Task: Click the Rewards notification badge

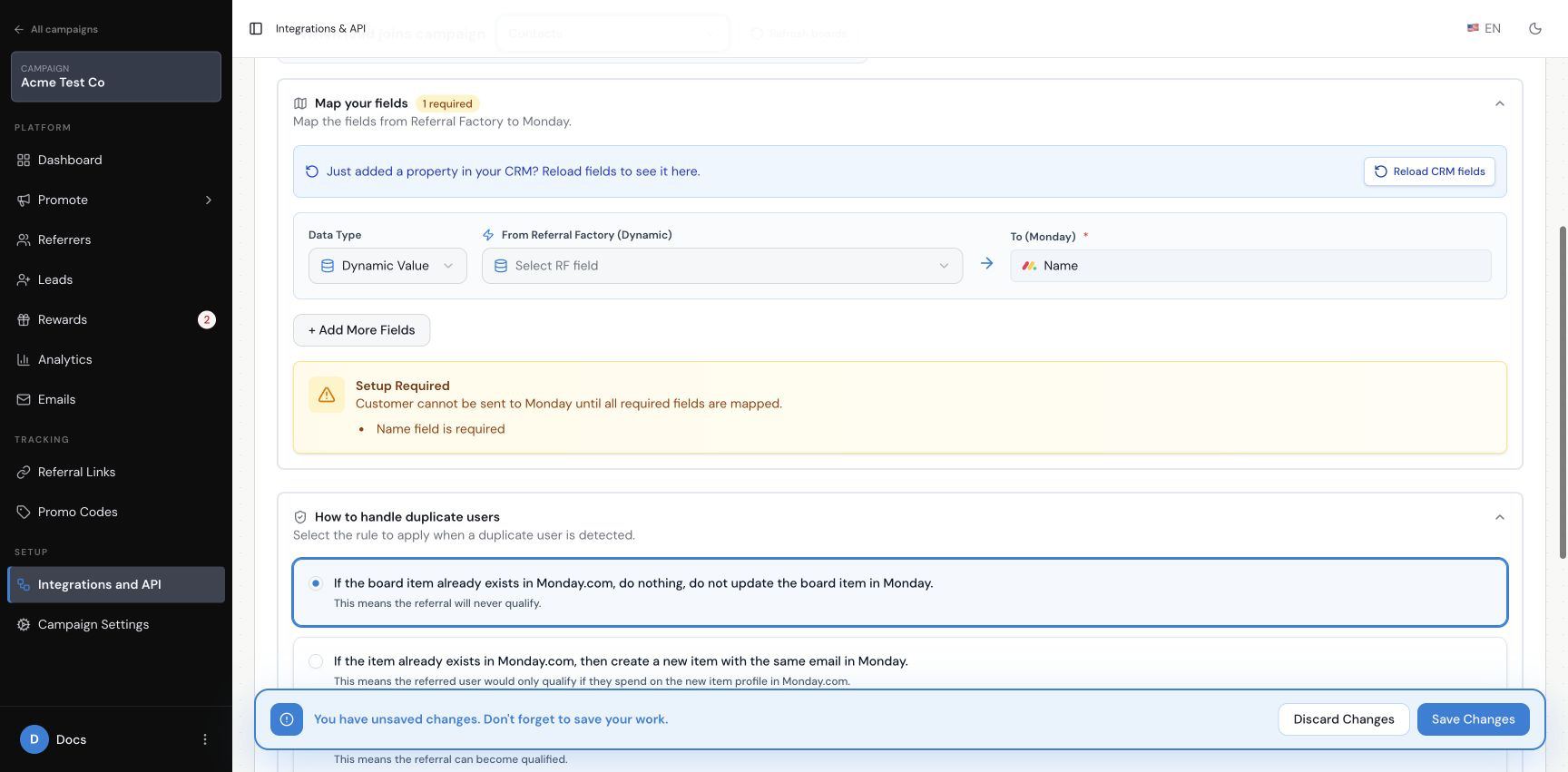Action: coord(207,319)
